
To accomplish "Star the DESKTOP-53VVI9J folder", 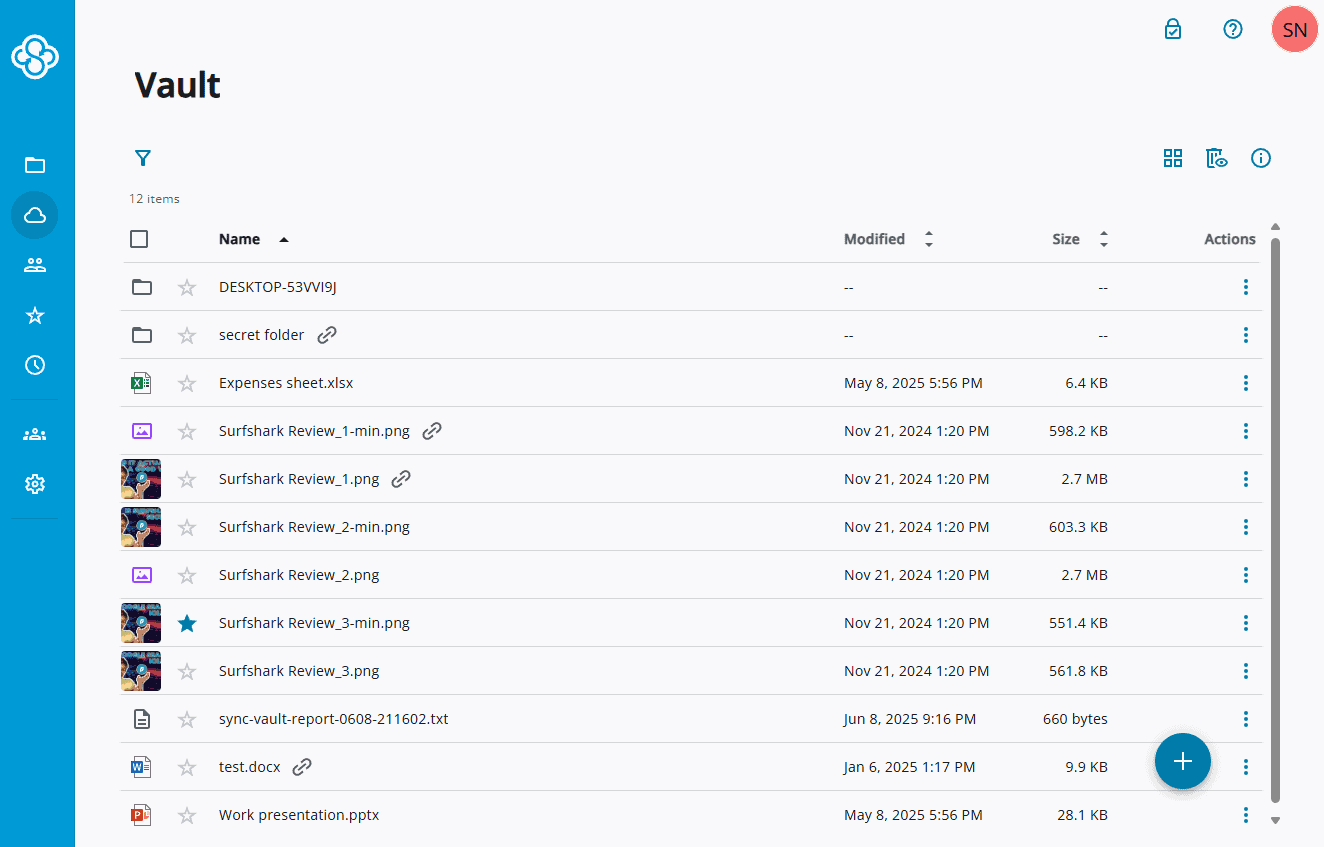I will click(x=187, y=287).
